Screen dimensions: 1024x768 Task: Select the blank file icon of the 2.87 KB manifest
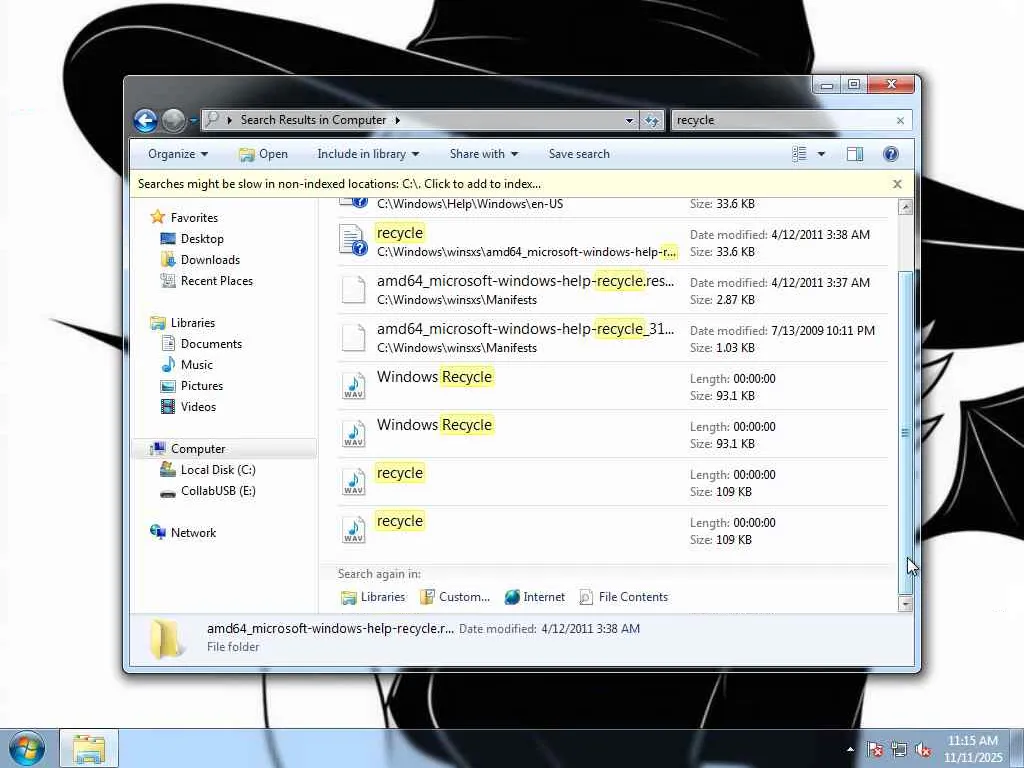coord(353,290)
